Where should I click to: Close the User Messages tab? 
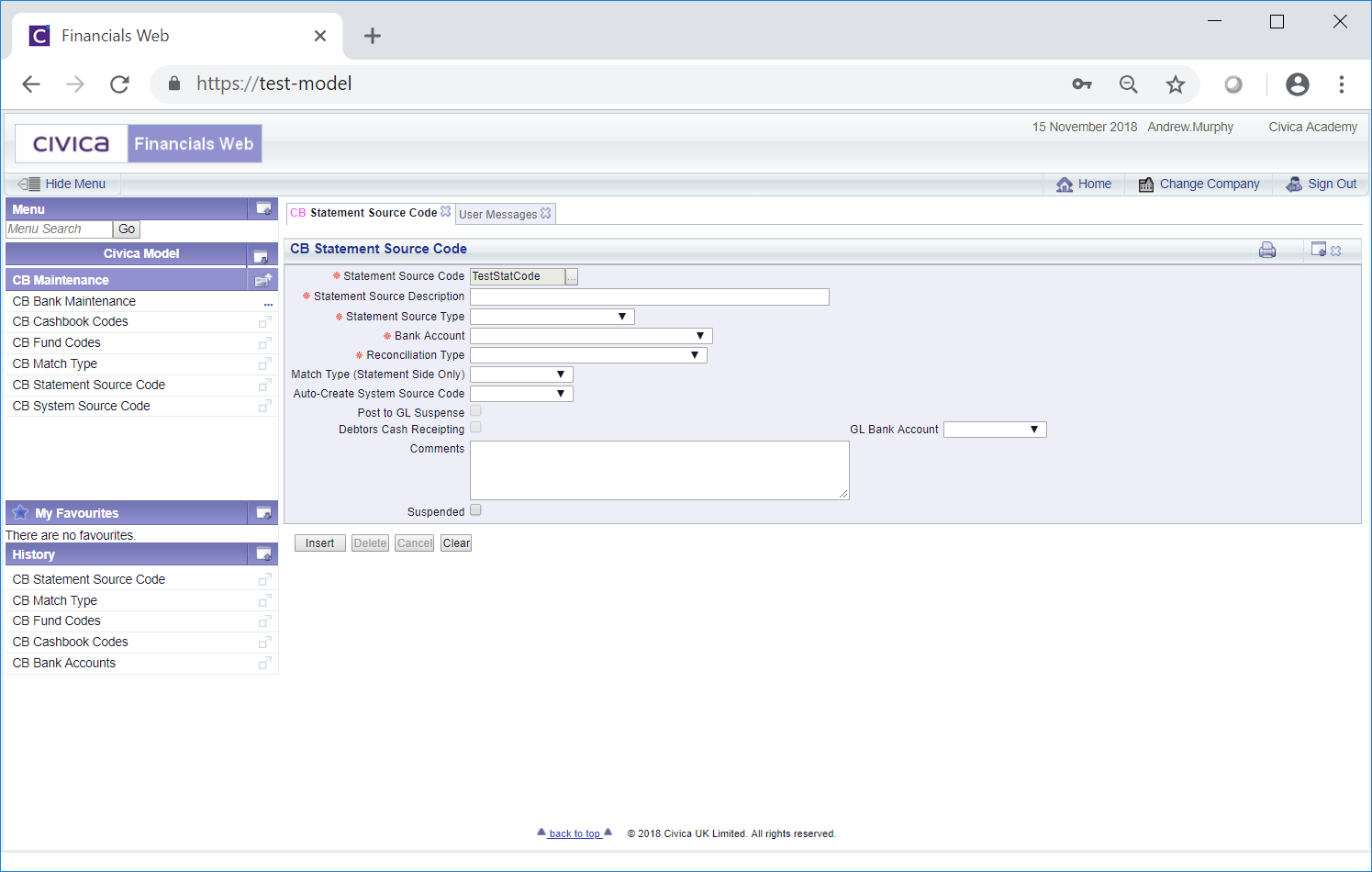click(x=546, y=213)
